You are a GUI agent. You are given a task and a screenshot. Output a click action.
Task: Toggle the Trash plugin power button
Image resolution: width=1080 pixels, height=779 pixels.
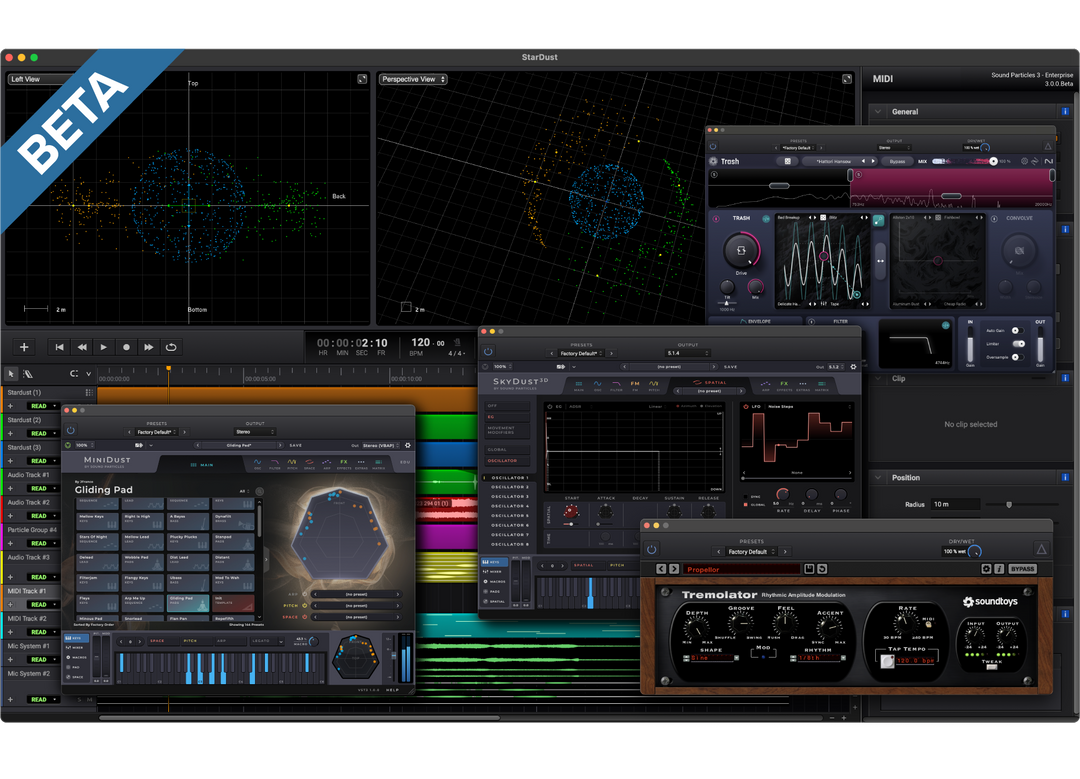pos(713,147)
